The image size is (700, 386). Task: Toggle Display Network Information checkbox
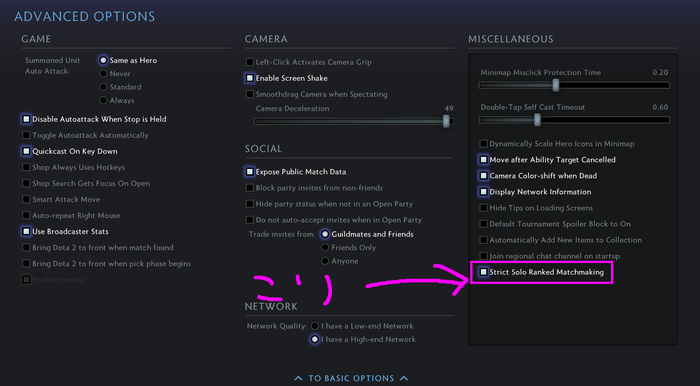[x=483, y=191]
